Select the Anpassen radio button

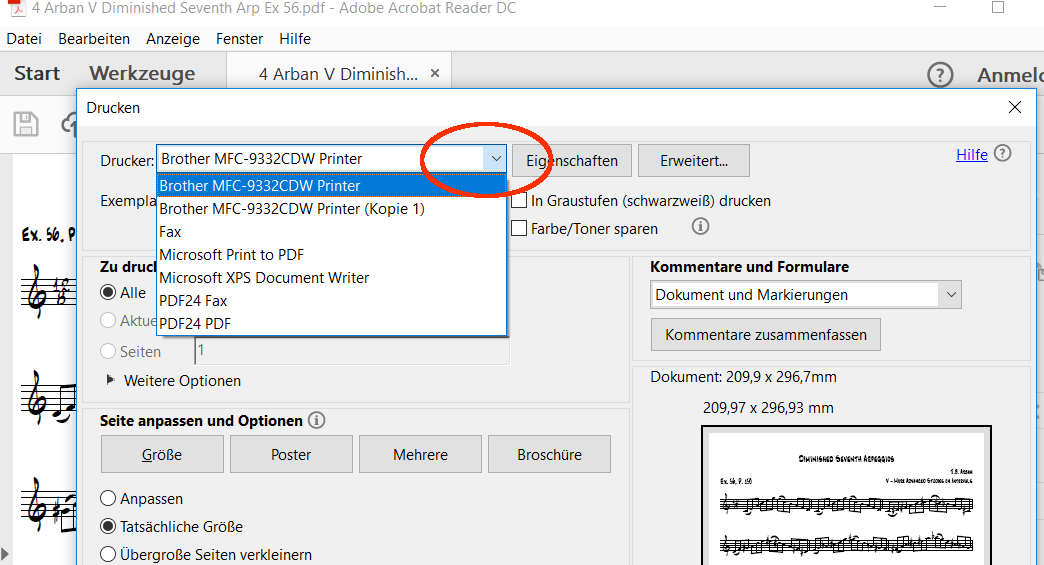point(108,498)
